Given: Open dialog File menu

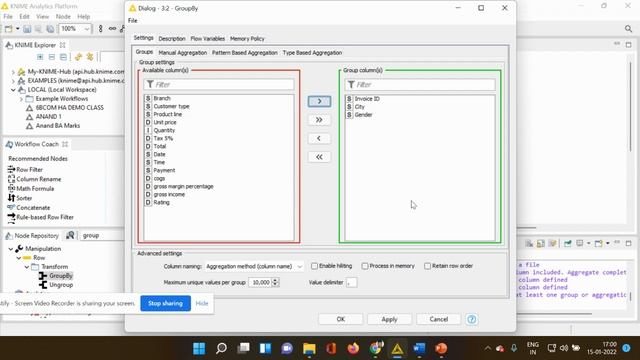Looking at the screenshot, I should click(133, 20).
